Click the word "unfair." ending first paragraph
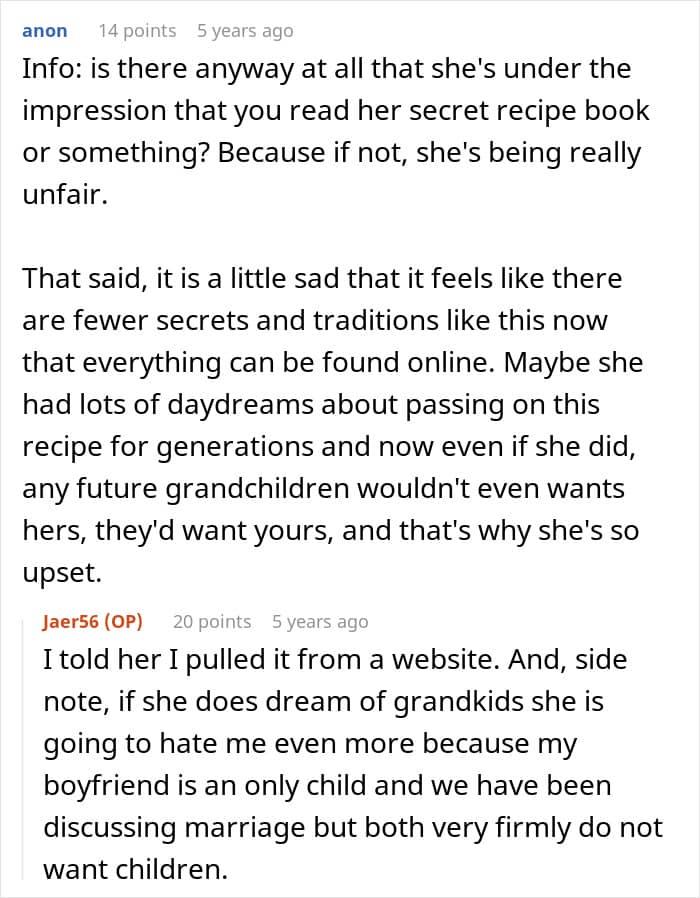Image resolution: width=700 pixels, height=898 pixels. point(64,194)
